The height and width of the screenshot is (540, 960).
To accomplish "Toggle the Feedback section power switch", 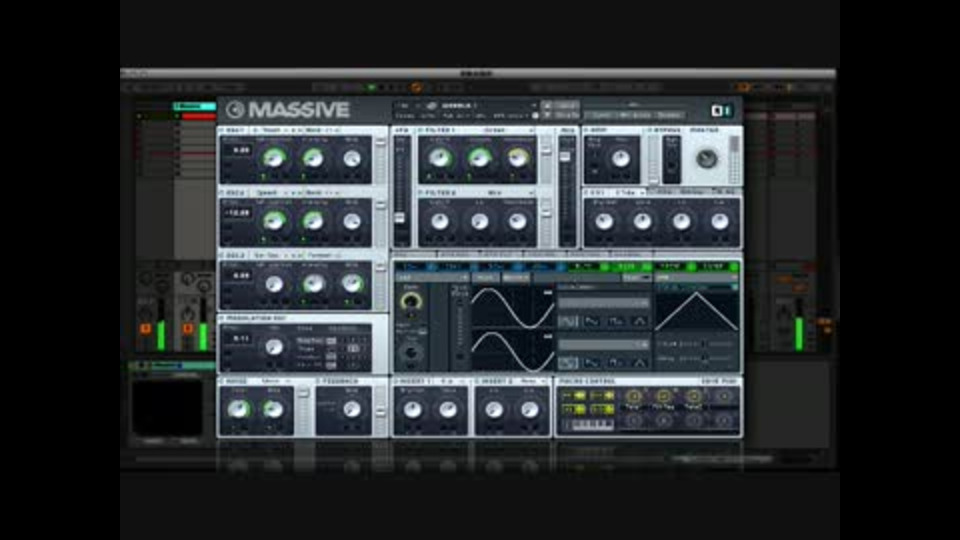I will tap(319, 381).
